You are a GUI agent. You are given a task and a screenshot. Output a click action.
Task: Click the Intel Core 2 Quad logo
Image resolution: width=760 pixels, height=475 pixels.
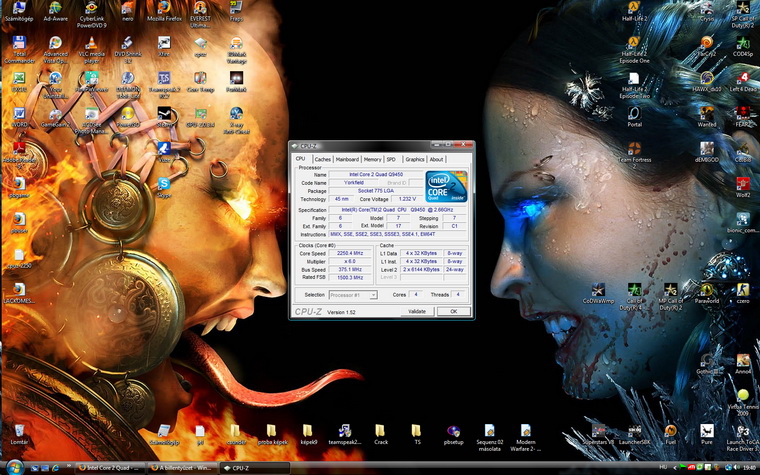click(x=446, y=186)
